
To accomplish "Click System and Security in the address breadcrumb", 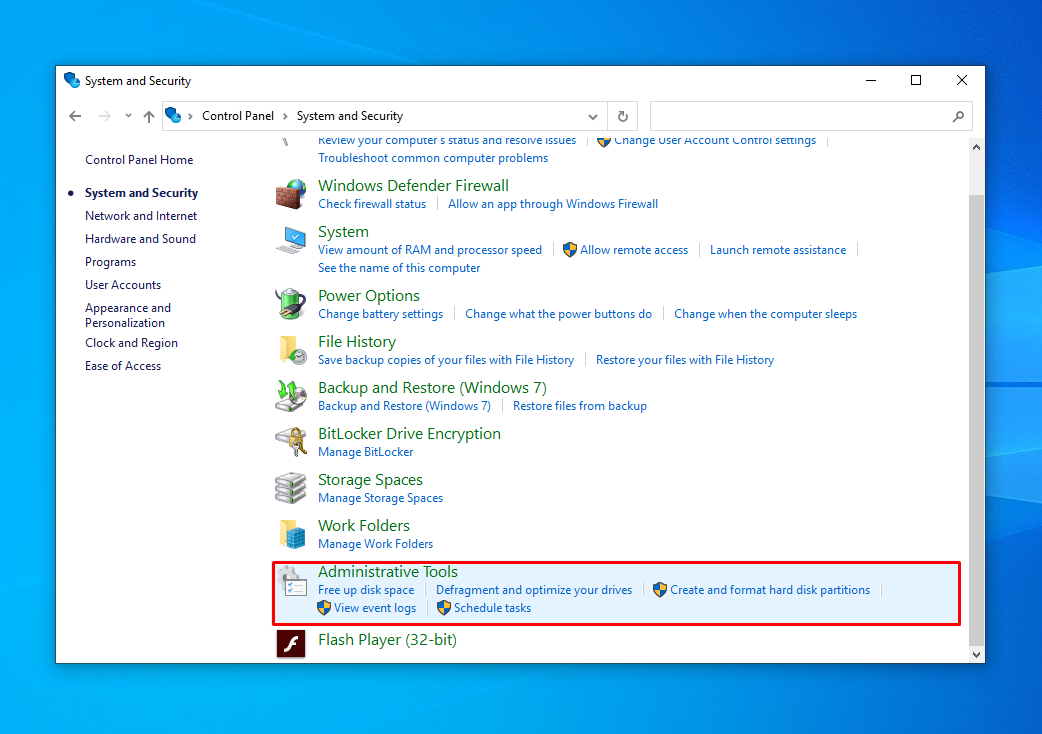I will pyautogui.click(x=350, y=116).
